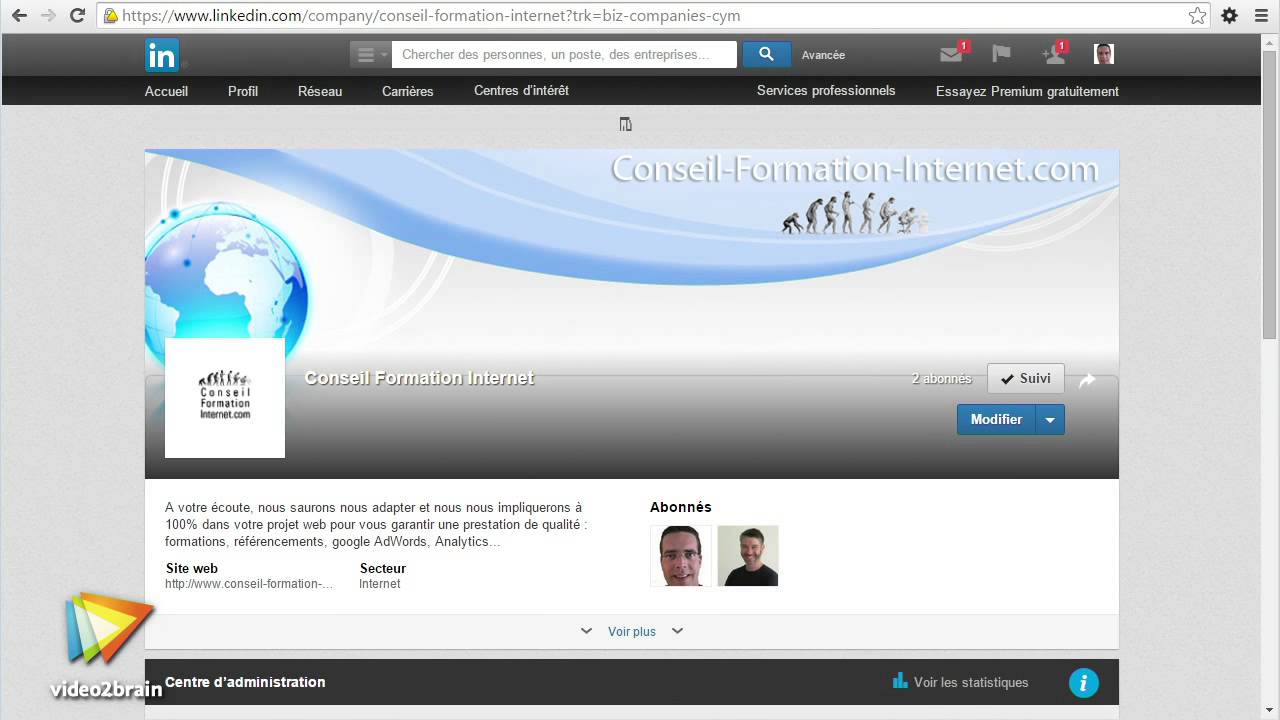
Task: Open the Accueil menu
Action: pos(166,91)
